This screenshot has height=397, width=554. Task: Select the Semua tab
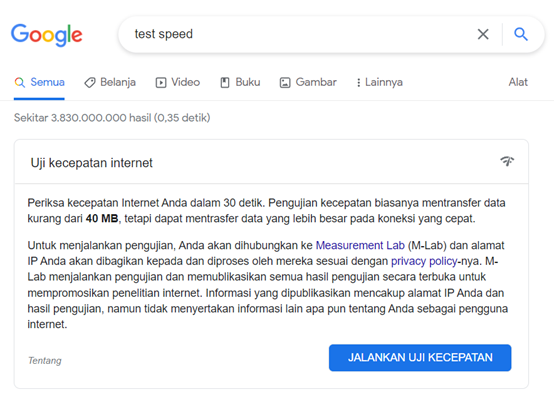coord(40,82)
